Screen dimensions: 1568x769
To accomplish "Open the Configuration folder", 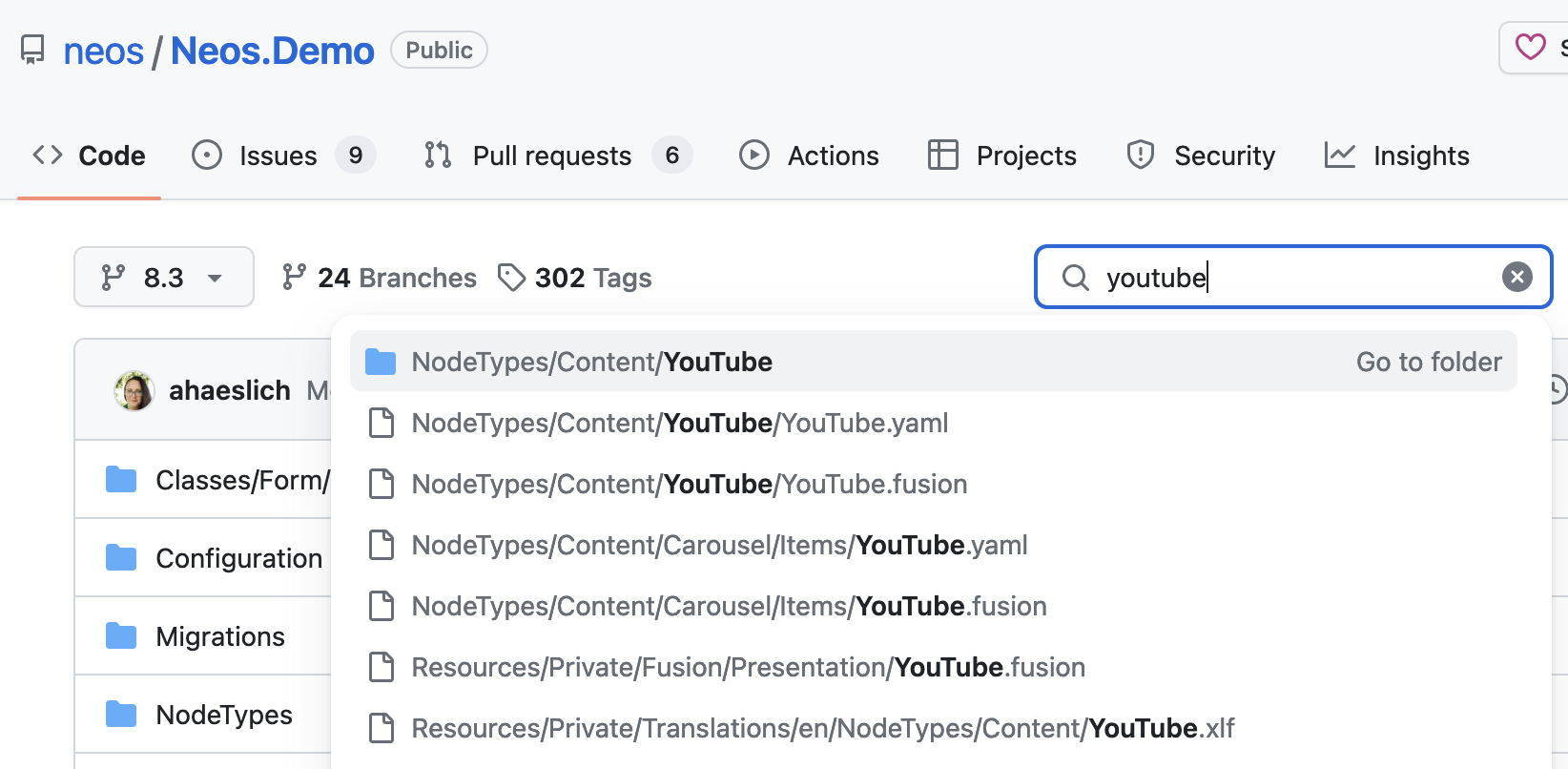I will pyautogui.click(x=239, y=558).
